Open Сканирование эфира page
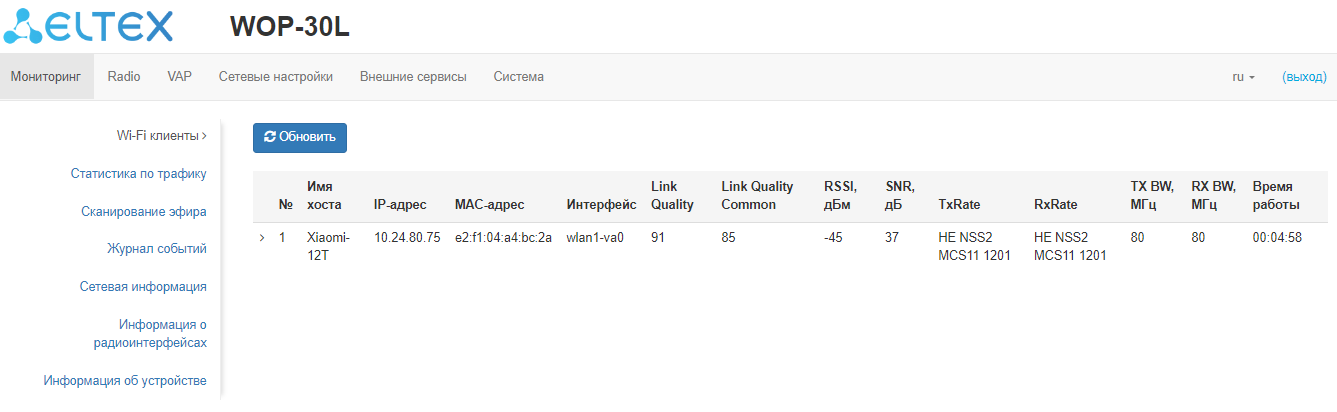The image size is (1337, 412). (144, 212)
